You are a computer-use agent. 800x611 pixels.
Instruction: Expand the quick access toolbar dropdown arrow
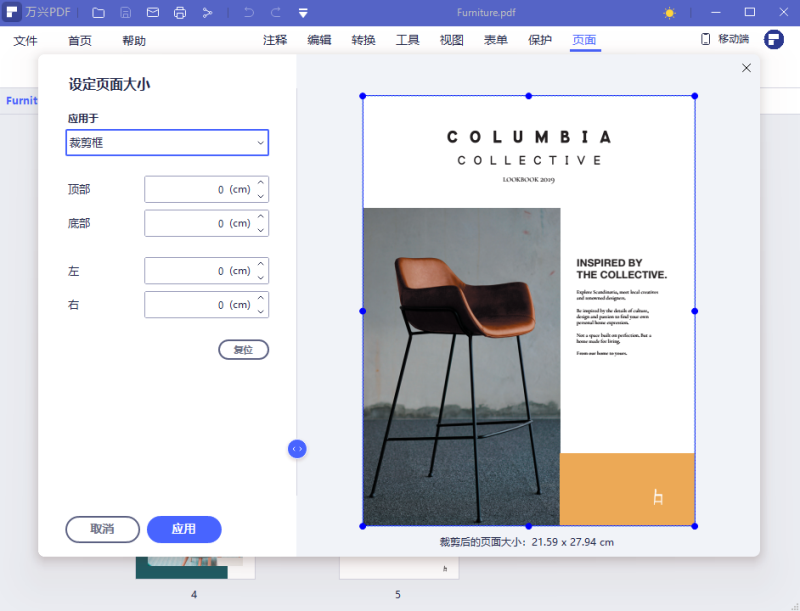coord(303,13)
